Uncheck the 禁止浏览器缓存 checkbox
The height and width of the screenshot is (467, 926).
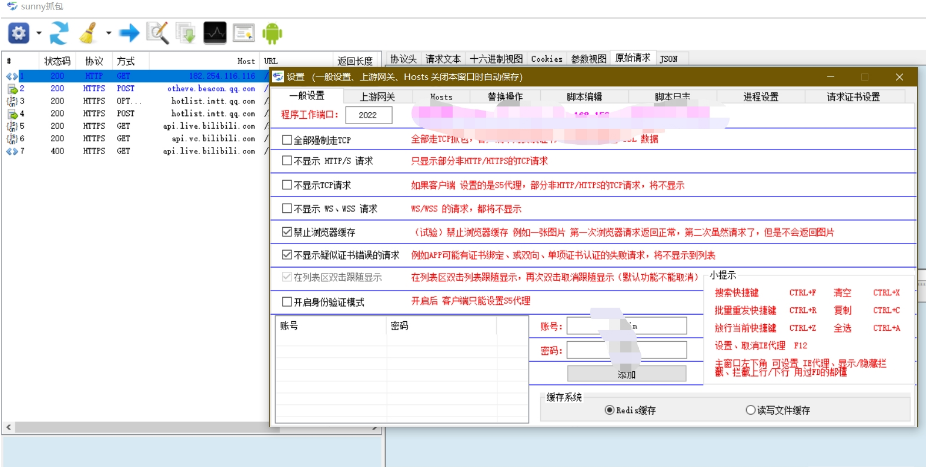[287, 232]
